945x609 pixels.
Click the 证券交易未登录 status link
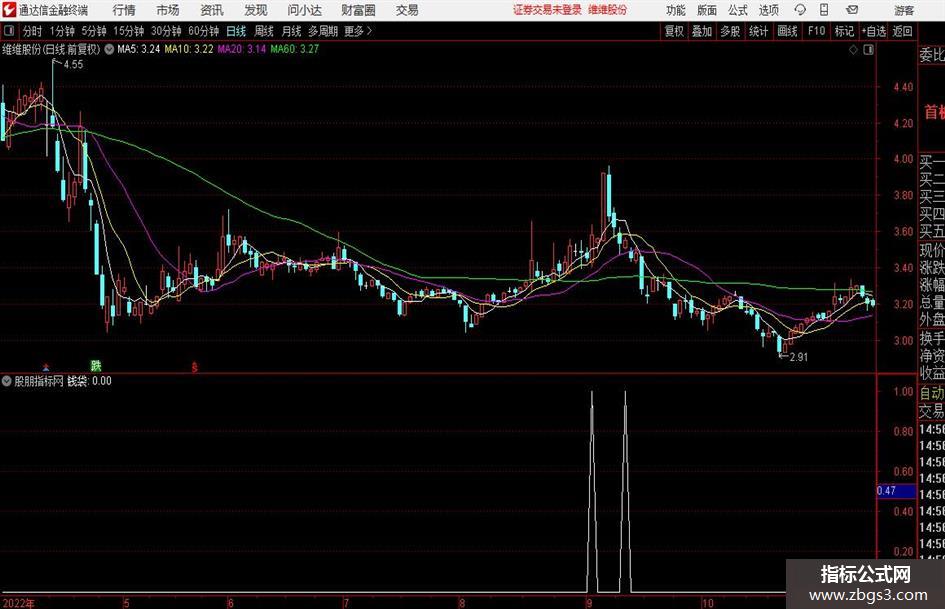pos(547,10)
